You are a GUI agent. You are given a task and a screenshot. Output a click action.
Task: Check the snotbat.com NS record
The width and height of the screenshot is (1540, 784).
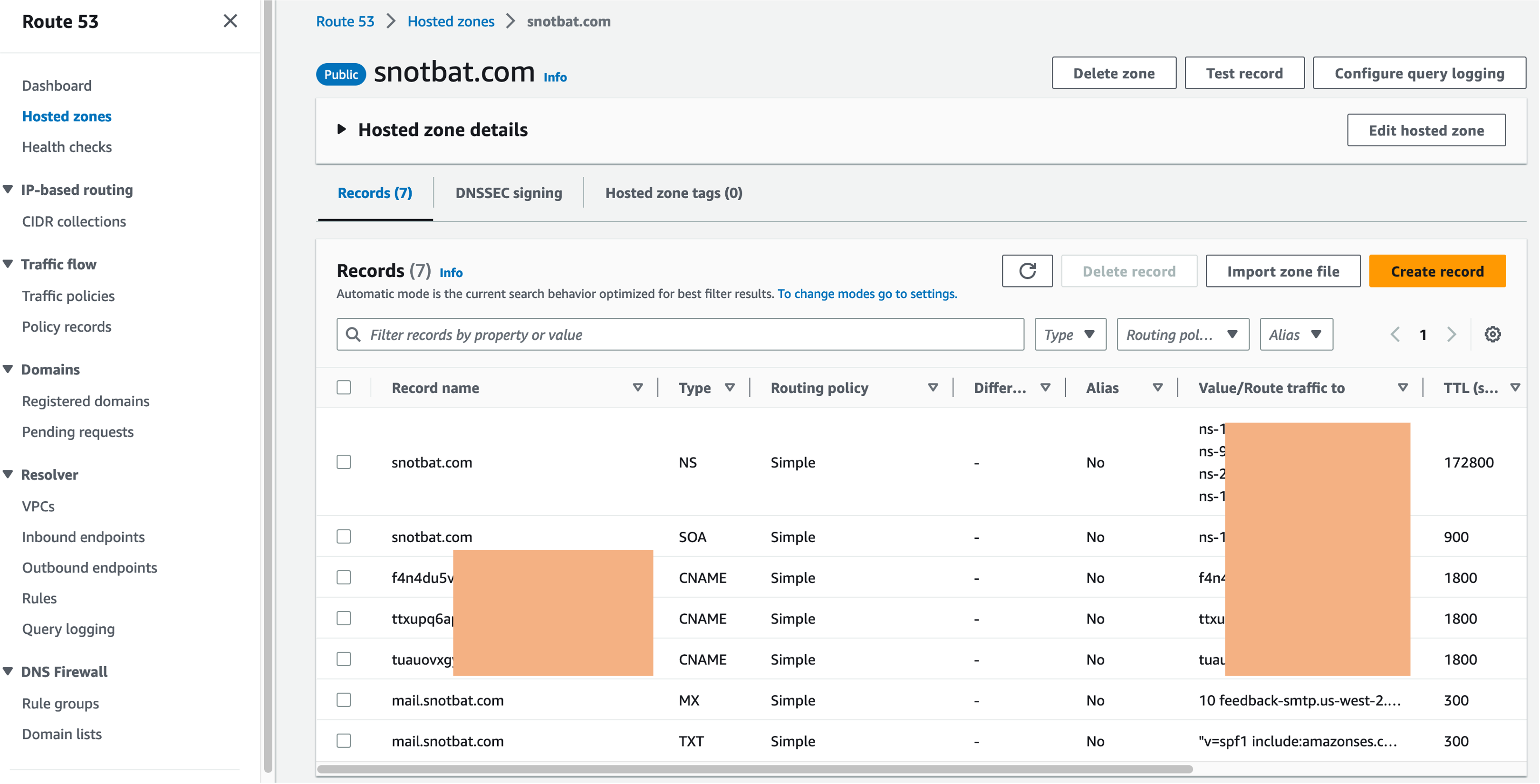pos(344,462)
